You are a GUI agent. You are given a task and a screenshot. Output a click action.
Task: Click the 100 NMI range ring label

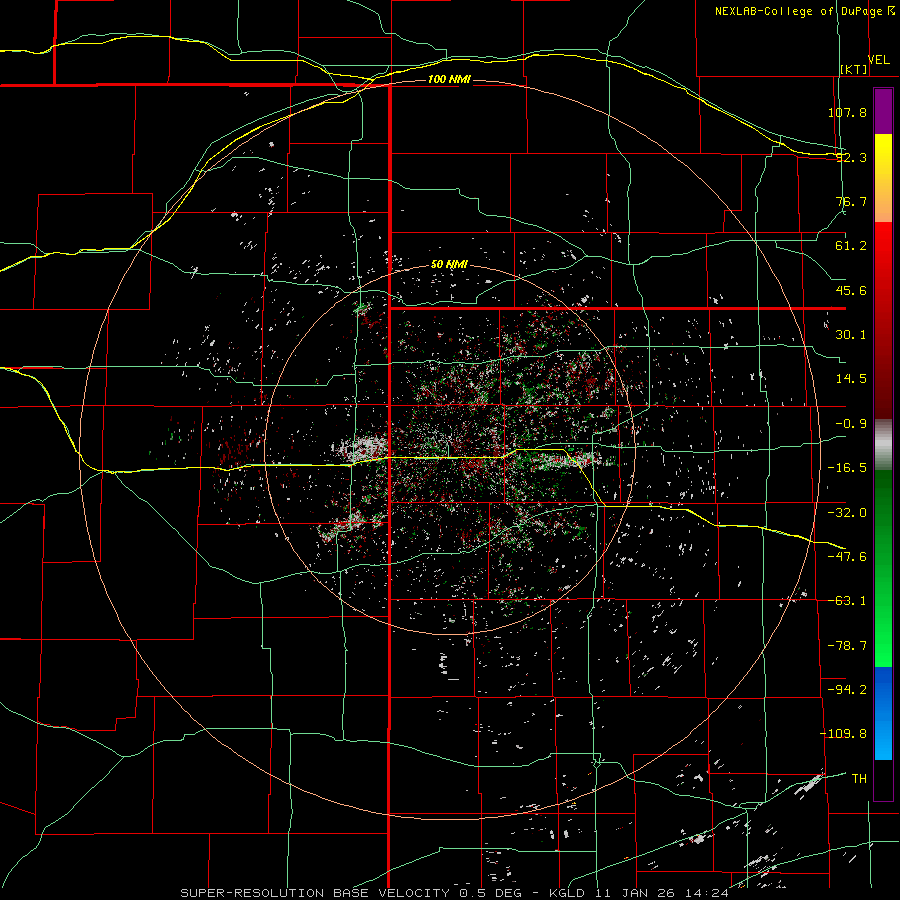(x=449, y=79)
